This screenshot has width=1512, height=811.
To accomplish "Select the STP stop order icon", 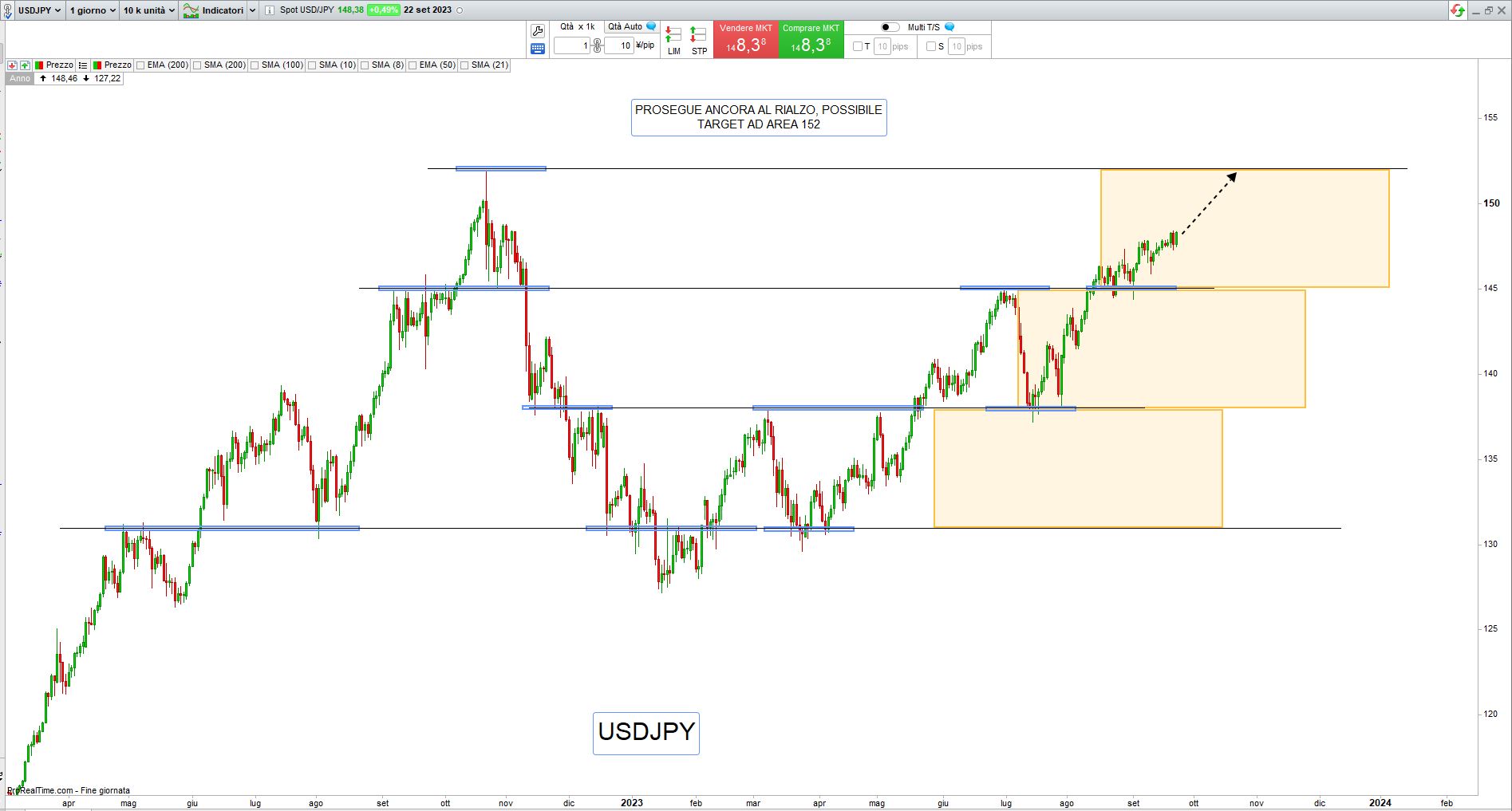I will point(699,40).
